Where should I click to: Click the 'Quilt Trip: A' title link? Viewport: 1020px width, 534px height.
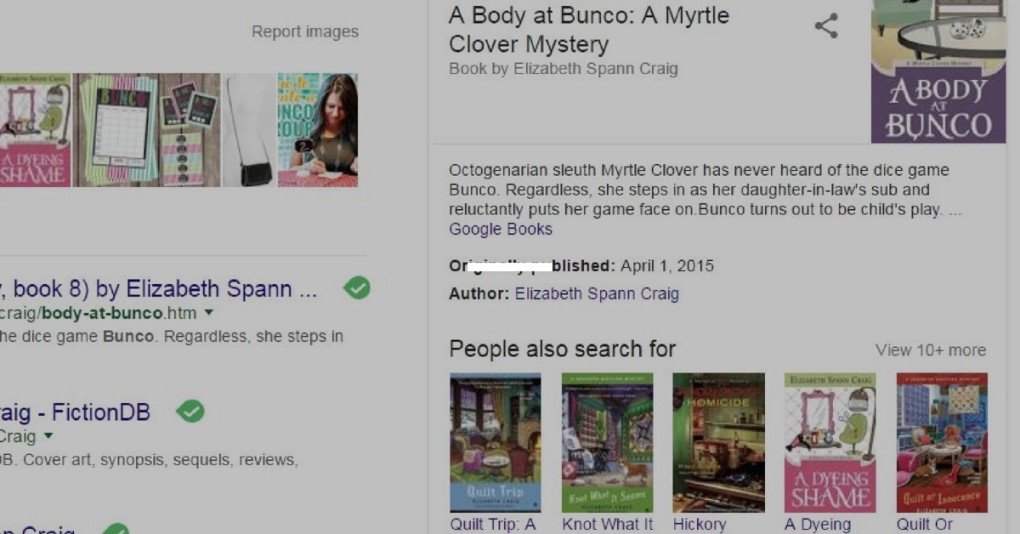492,524
